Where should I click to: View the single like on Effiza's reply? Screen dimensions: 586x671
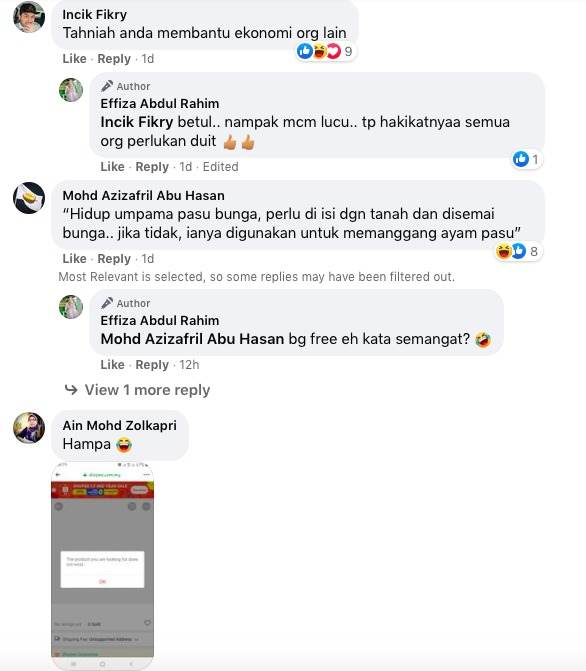[527, 159]
